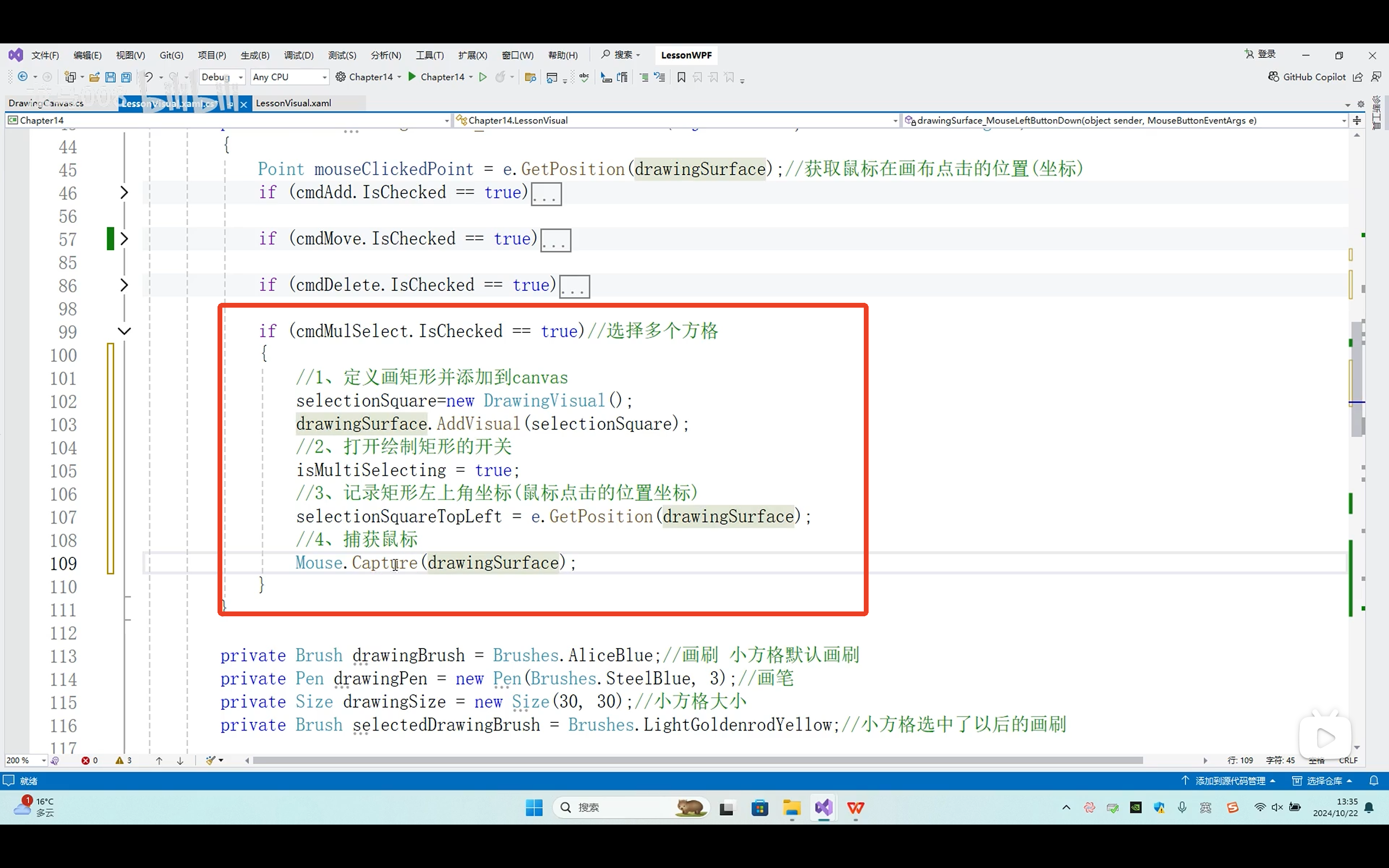Toggle bookmark on the current line
Screen dimensions: 1389x868
681,77
